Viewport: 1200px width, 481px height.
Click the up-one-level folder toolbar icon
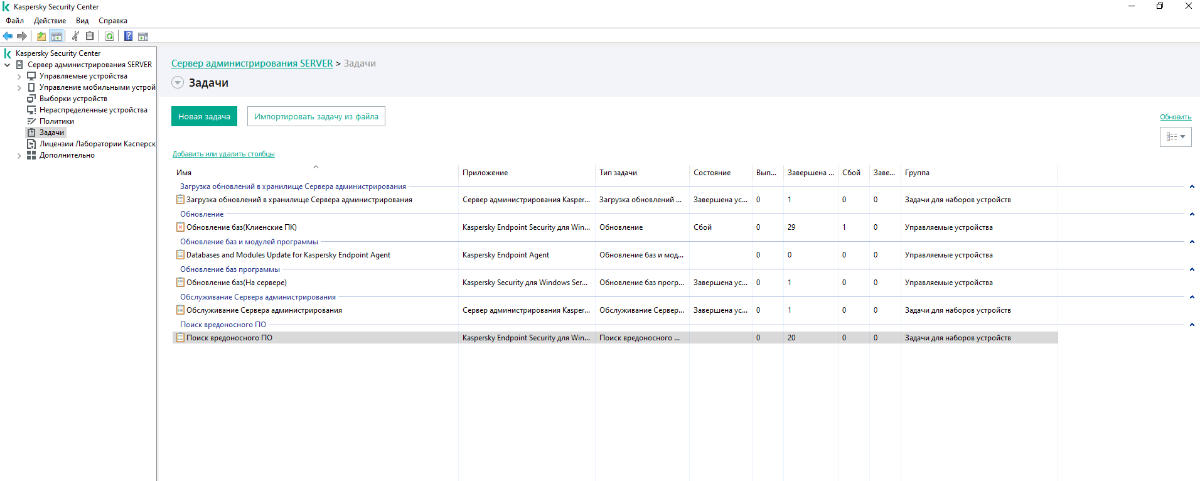click(41, 36)
